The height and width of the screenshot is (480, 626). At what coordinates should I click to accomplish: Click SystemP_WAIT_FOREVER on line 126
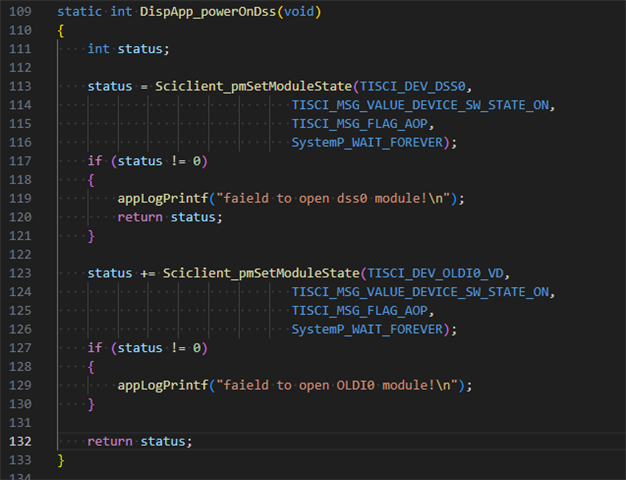click(x=367, y=329)
